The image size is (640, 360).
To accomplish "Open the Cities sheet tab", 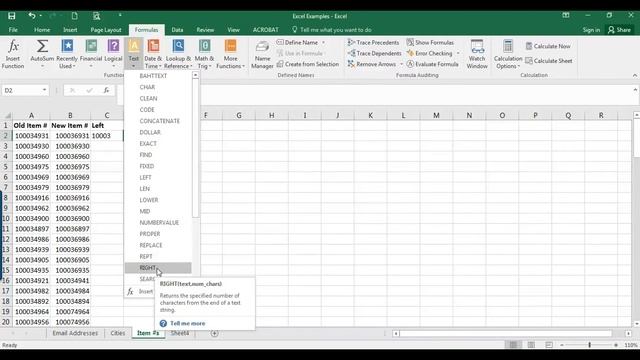I will coord(118,333).
